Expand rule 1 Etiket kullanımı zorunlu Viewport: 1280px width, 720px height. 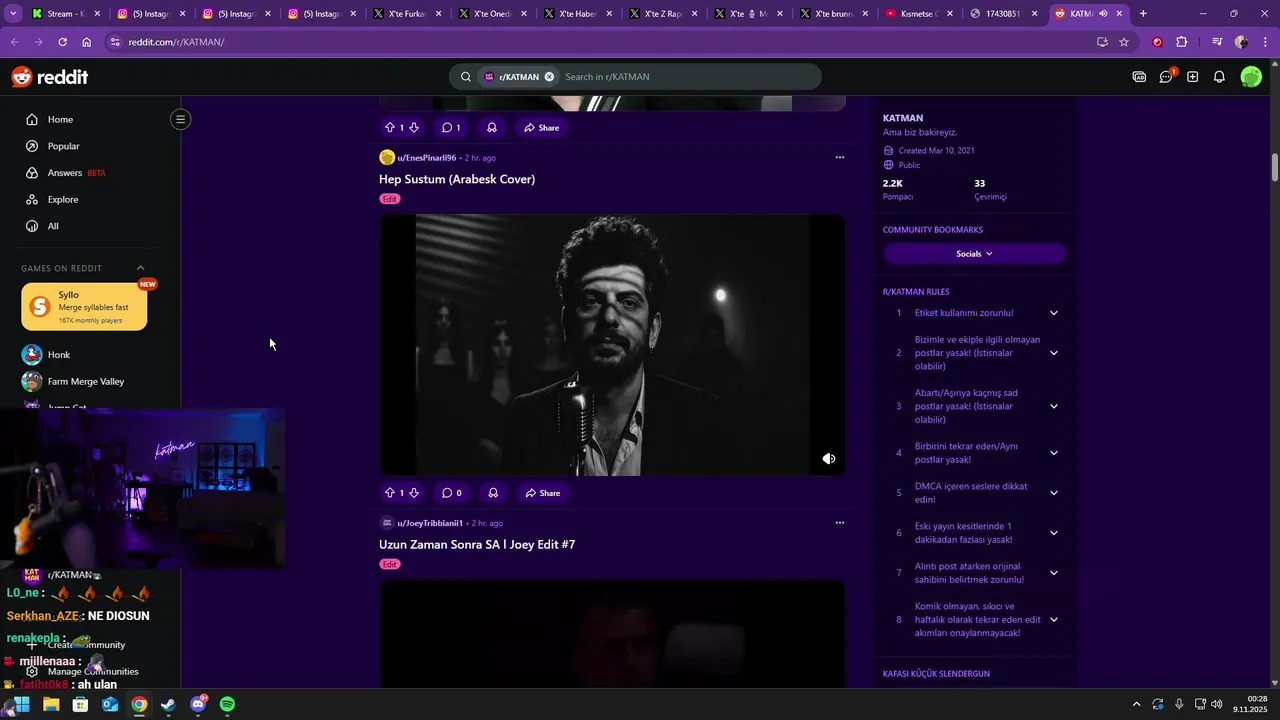(1053, 313)
